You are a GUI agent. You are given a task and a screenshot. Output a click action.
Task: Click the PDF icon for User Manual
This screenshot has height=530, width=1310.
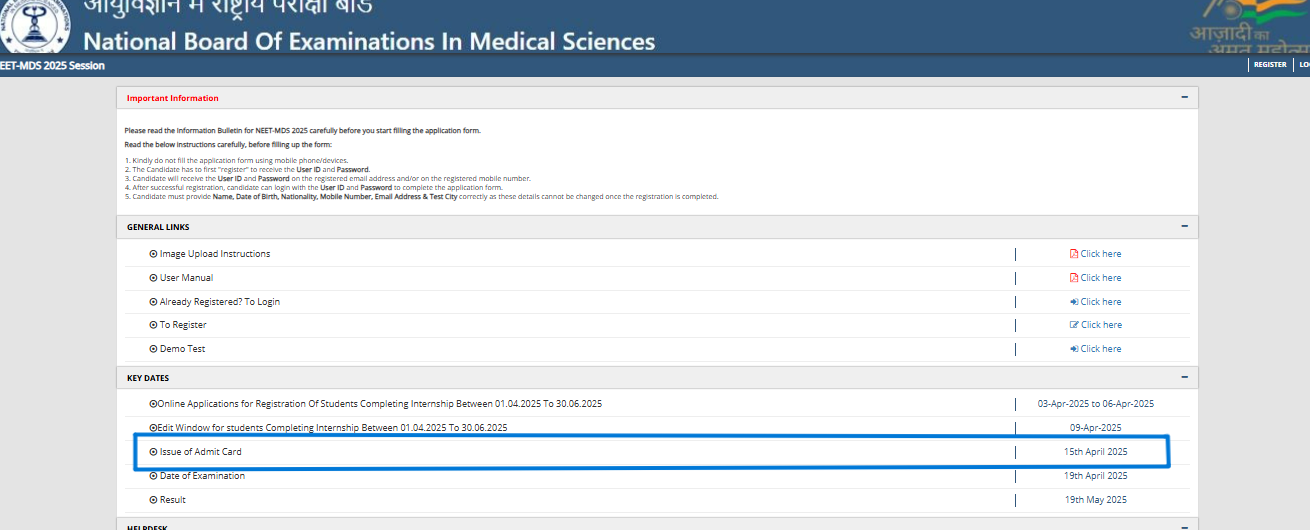click(1074, 278)
